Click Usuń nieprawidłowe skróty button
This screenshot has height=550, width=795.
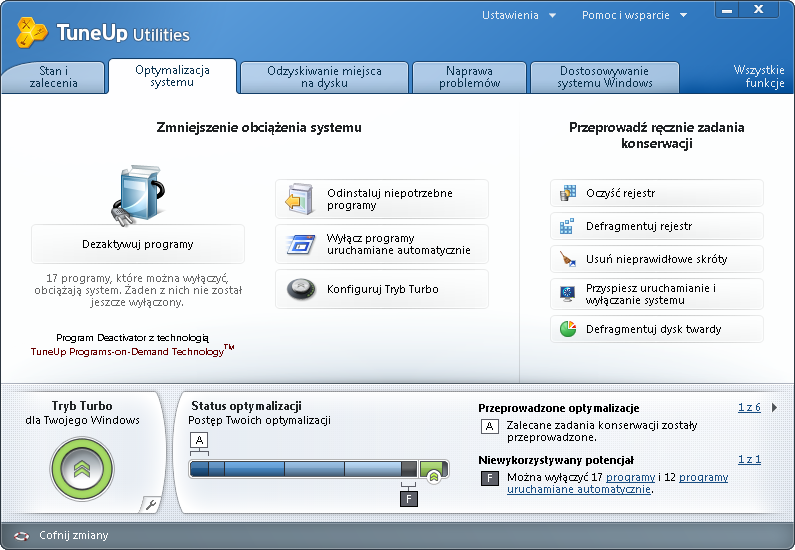[657, 259]
